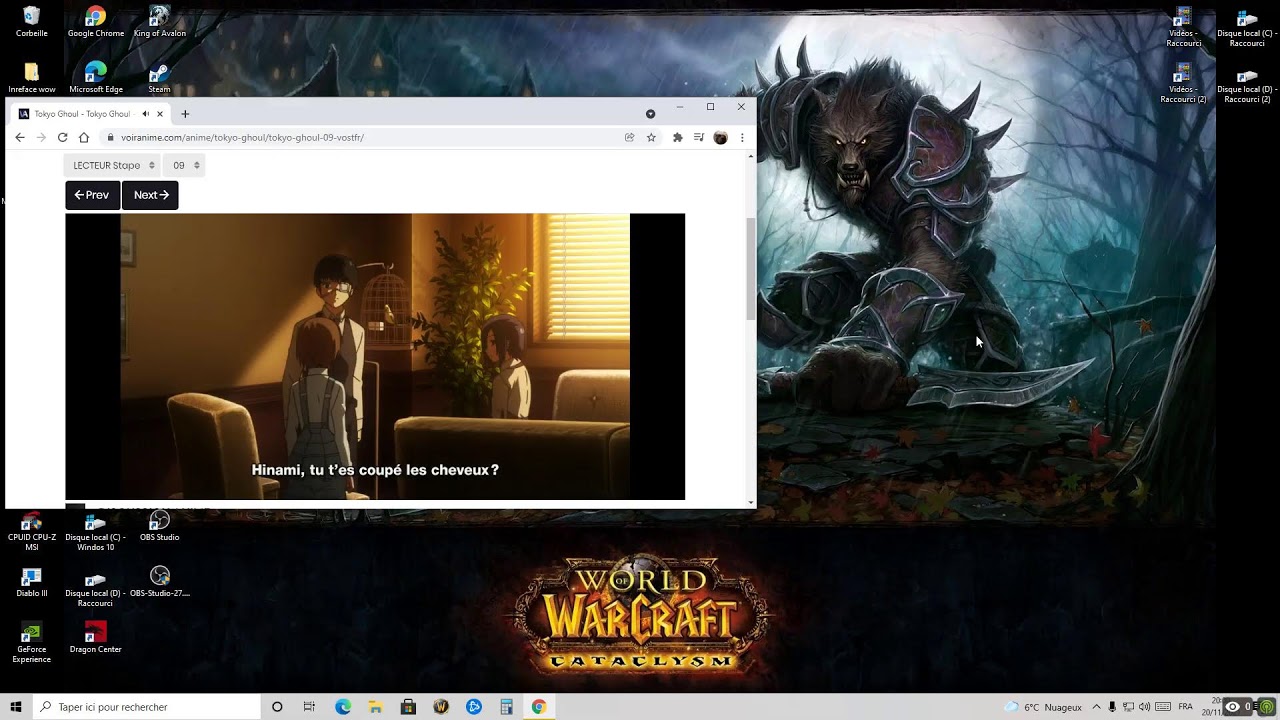Click the Chrome page vertical scrollbar
Image resolution: width=1280 pixels, height=720 pixels.
coord(751,268)
